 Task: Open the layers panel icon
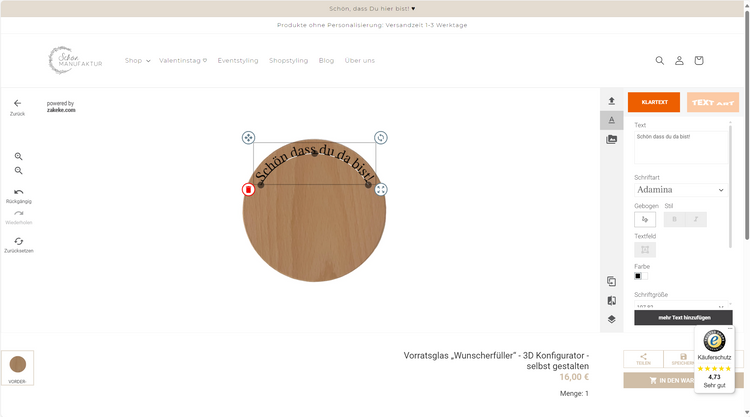(x=611, y=319)
